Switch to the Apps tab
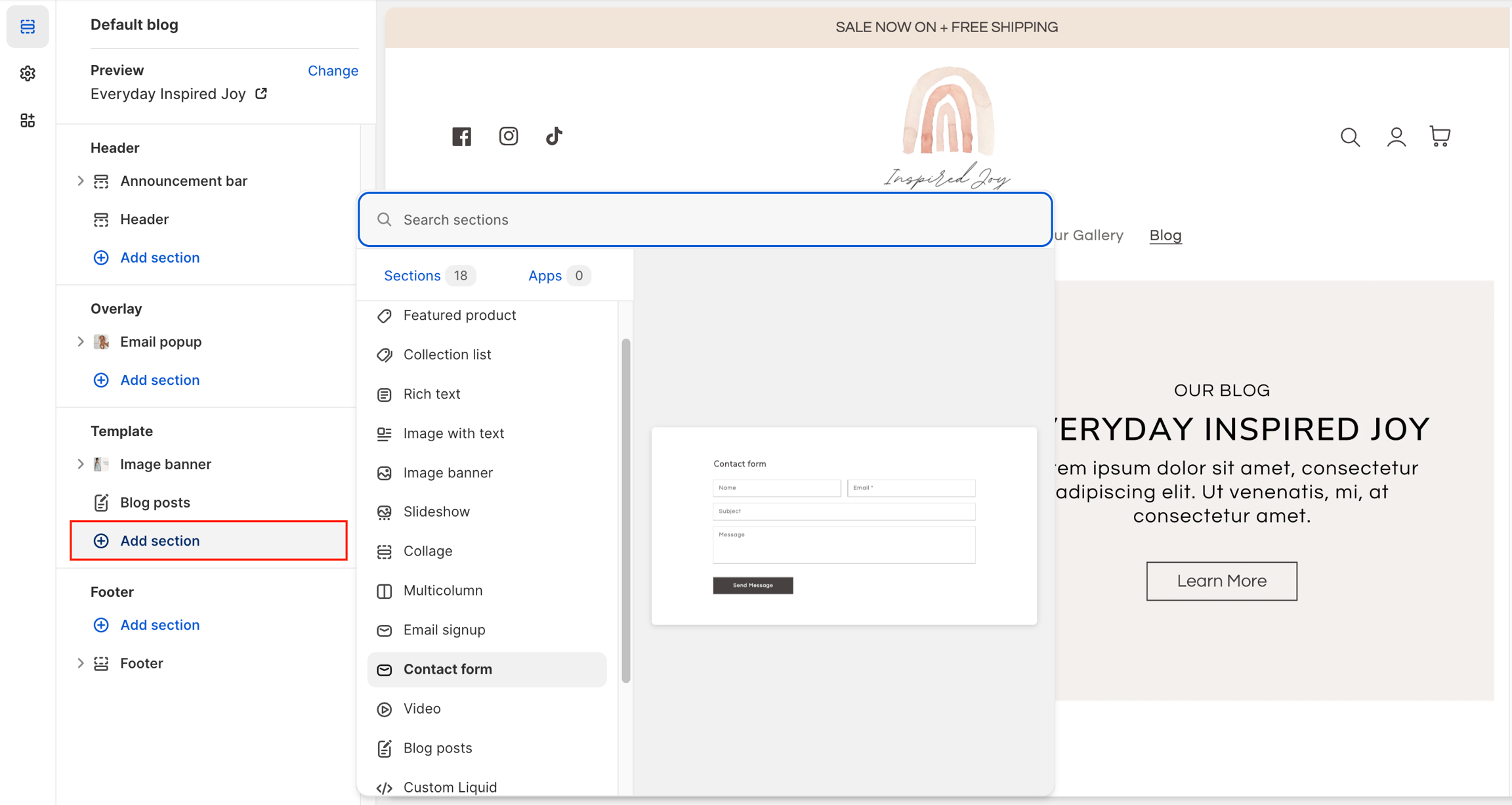This screenshot has height=805, width=1512. tap(545, 276)
